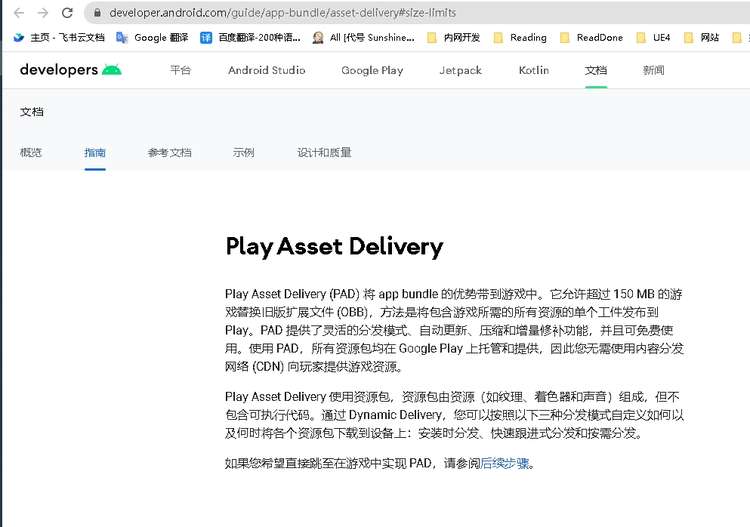Follow the 后续步骤 link
The height and width of the screenshot is (527, 750).
tap(505, 463)
